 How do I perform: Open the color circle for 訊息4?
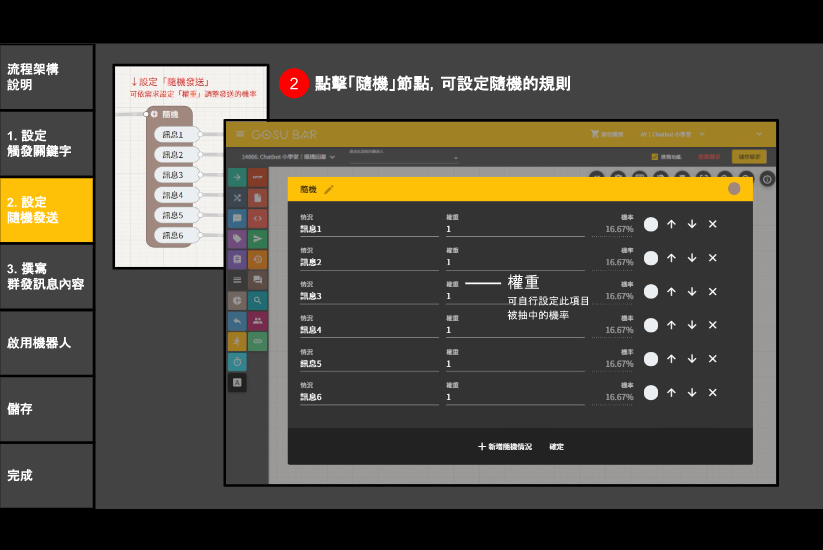(x=651, y=325)
